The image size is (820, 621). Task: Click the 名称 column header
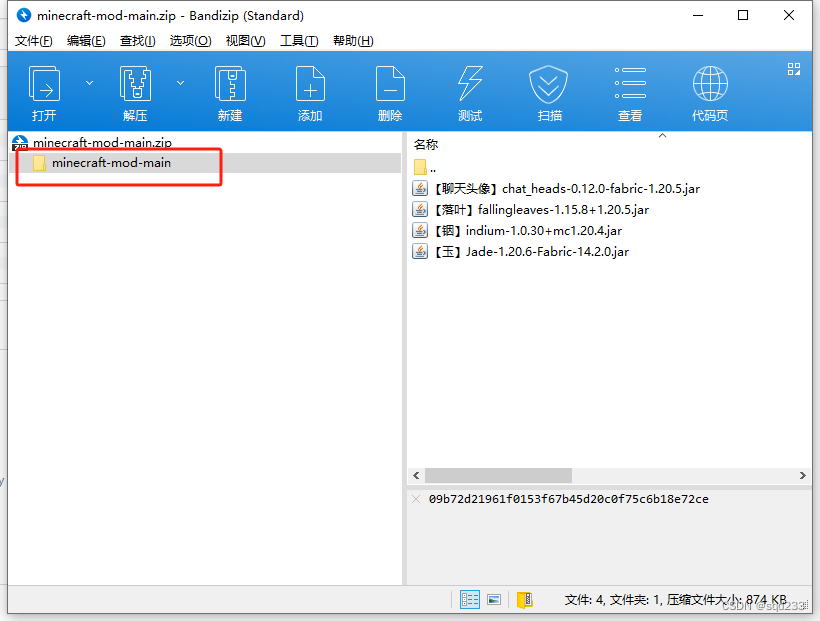[426, 145]
